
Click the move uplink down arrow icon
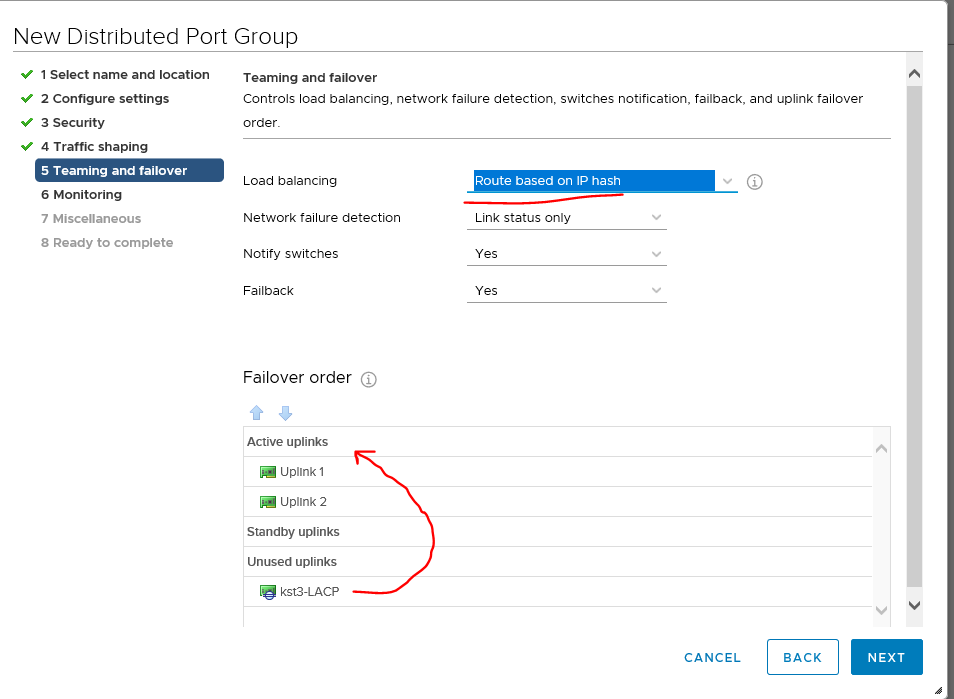click(285, 412)
